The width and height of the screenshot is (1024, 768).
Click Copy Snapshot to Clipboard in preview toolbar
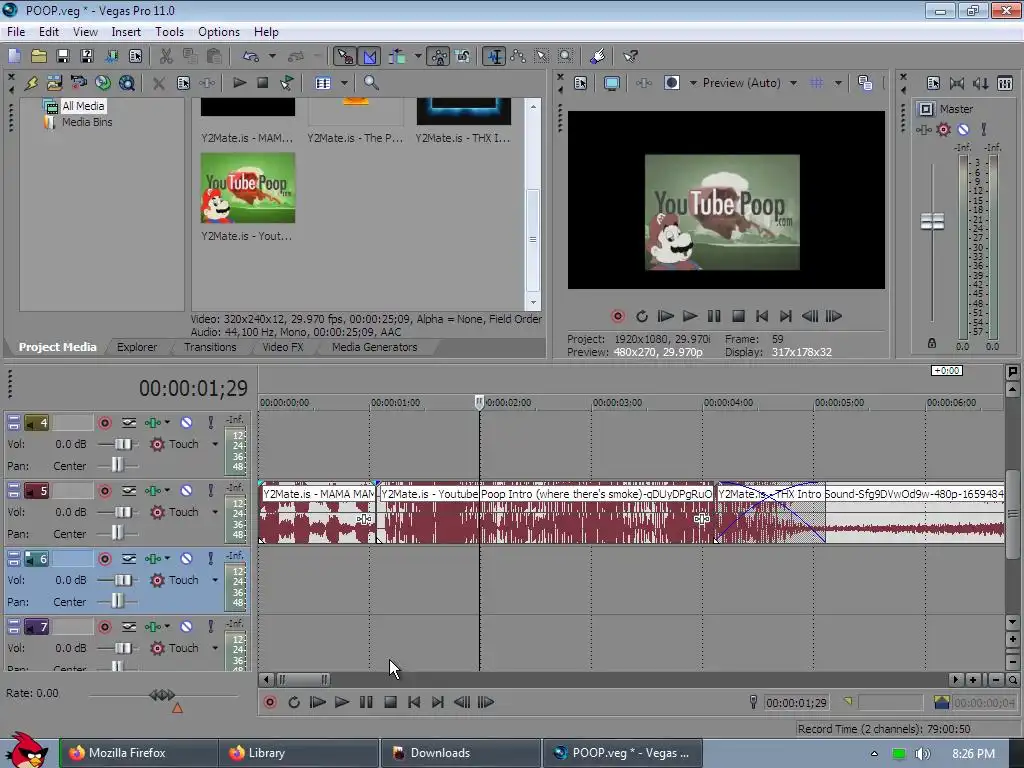pos(865,83)
